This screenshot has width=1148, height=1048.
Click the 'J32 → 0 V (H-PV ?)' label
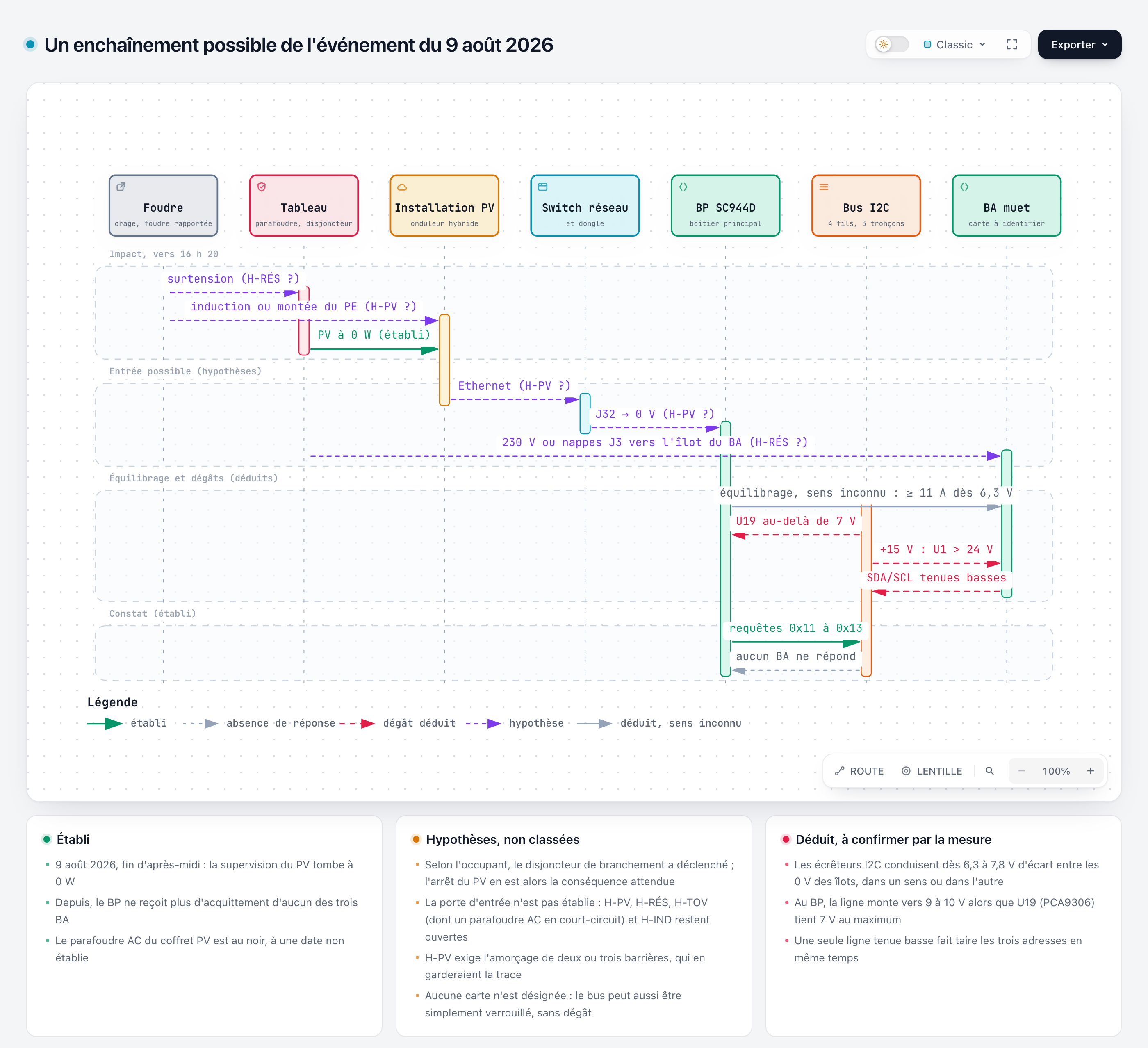655,414
